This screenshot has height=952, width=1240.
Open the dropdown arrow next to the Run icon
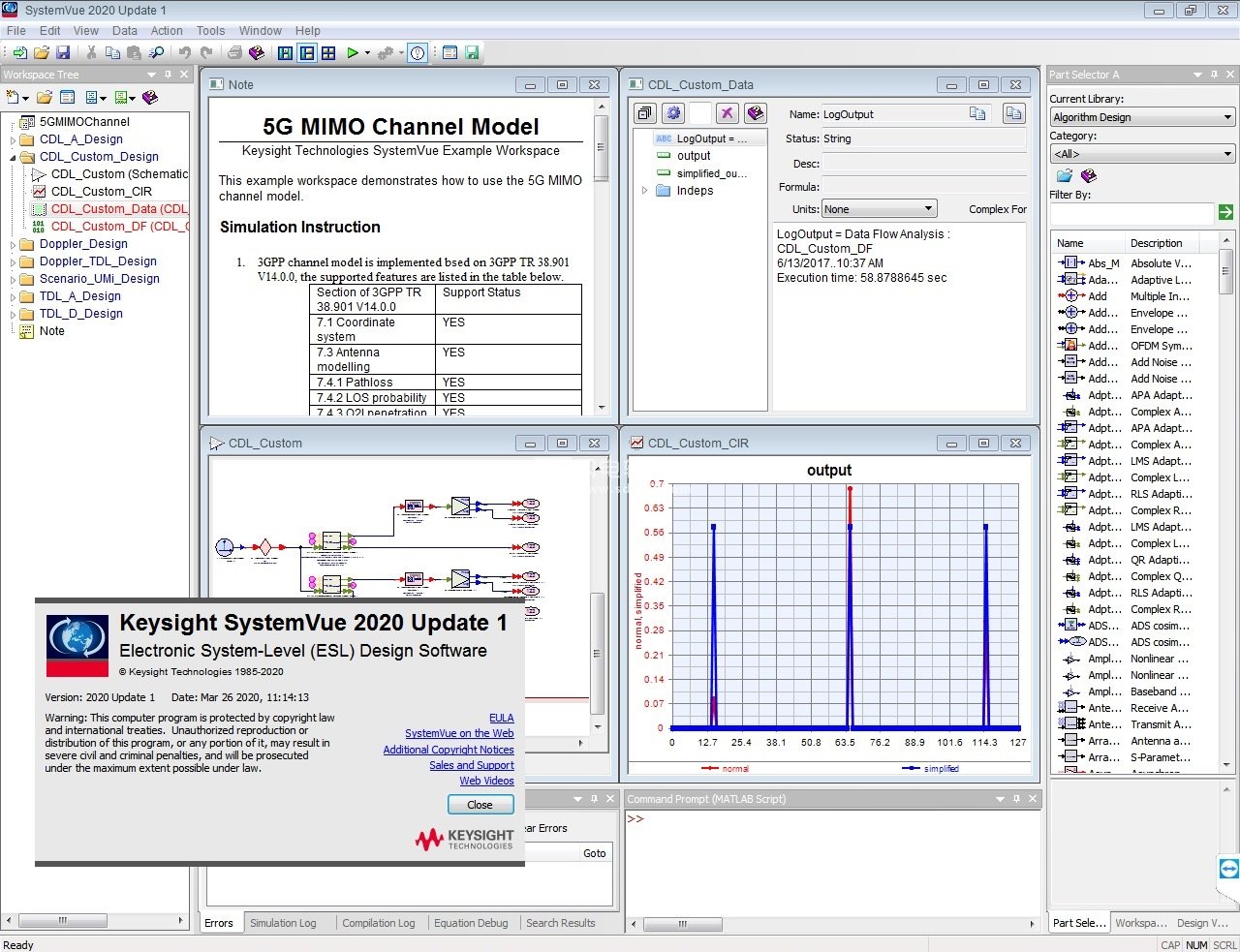367,53
